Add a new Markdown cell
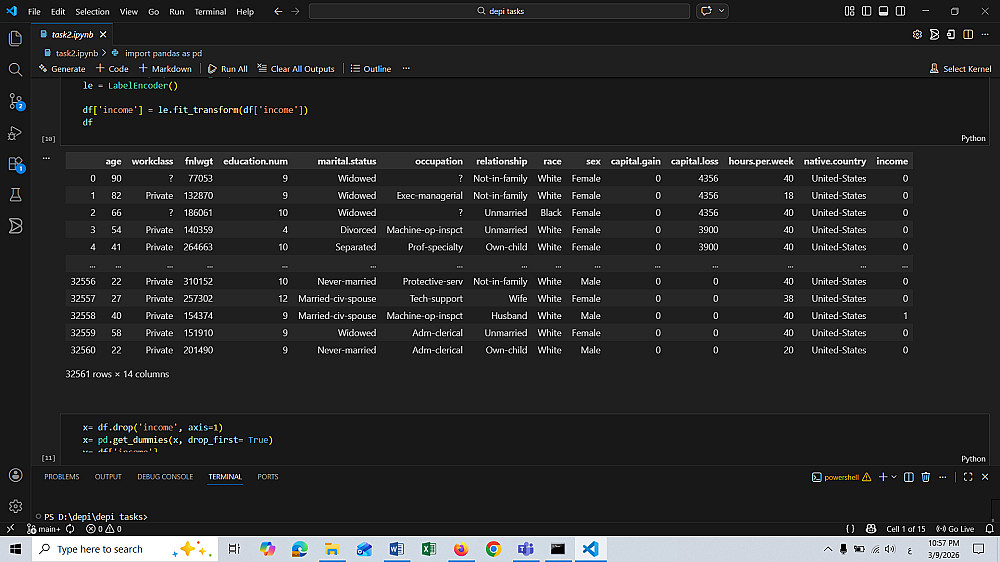This screenshot has height=562, width=1000. pos(165,69)
